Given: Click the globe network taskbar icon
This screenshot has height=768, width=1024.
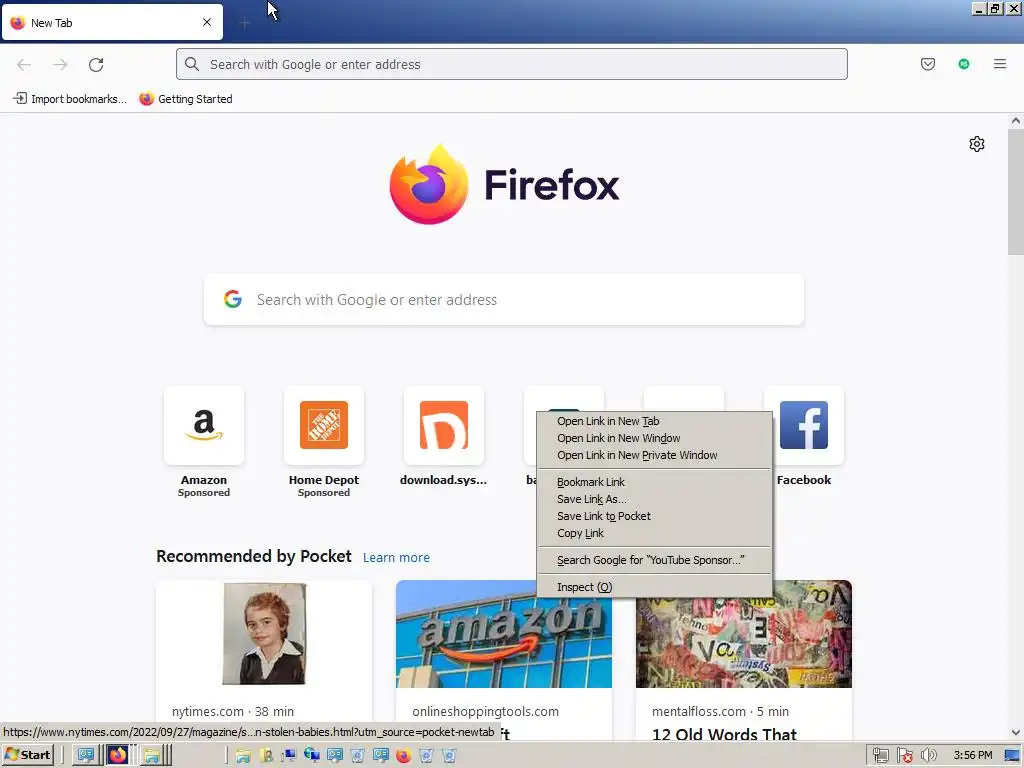Looking at the screenshot, I should [x=312, y=756].
